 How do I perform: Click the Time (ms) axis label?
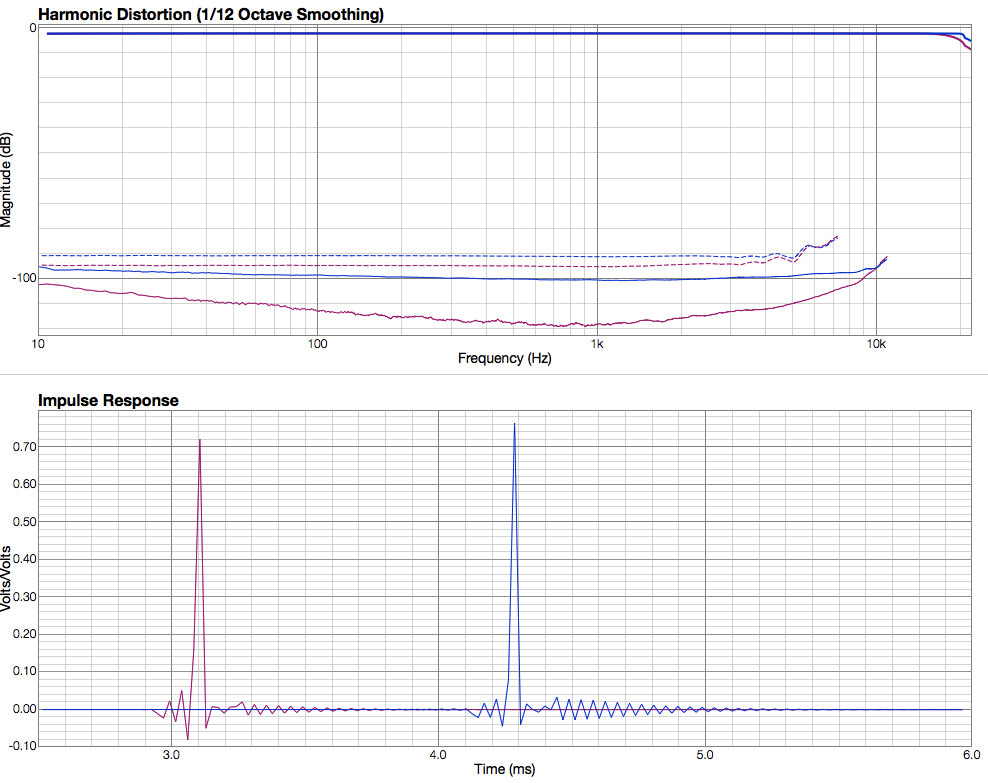coord(505,769)
